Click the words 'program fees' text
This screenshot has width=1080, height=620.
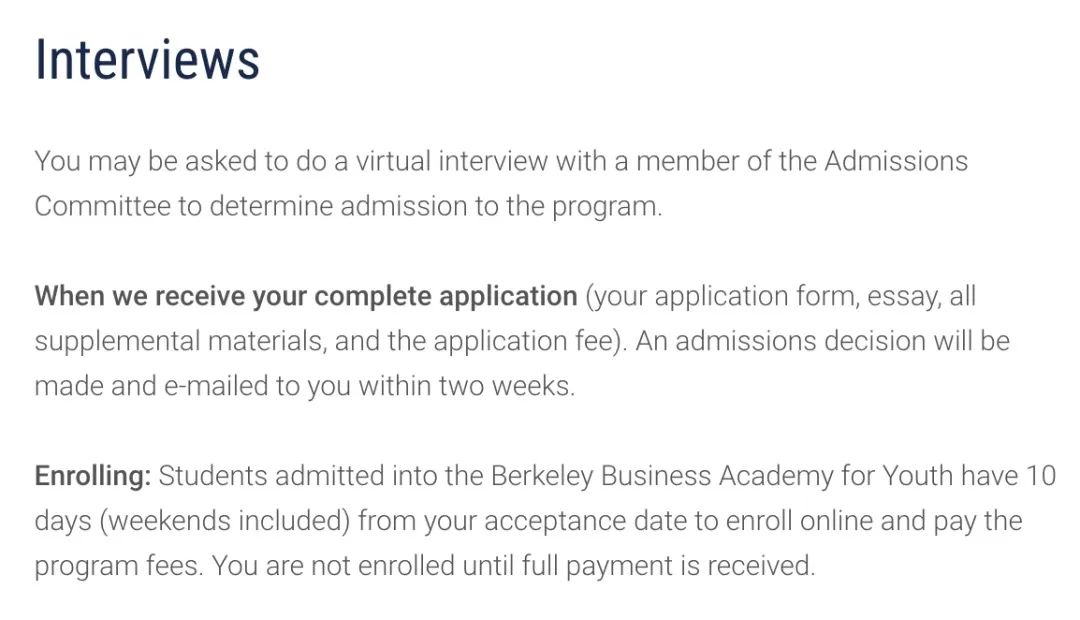coord(116,566)
